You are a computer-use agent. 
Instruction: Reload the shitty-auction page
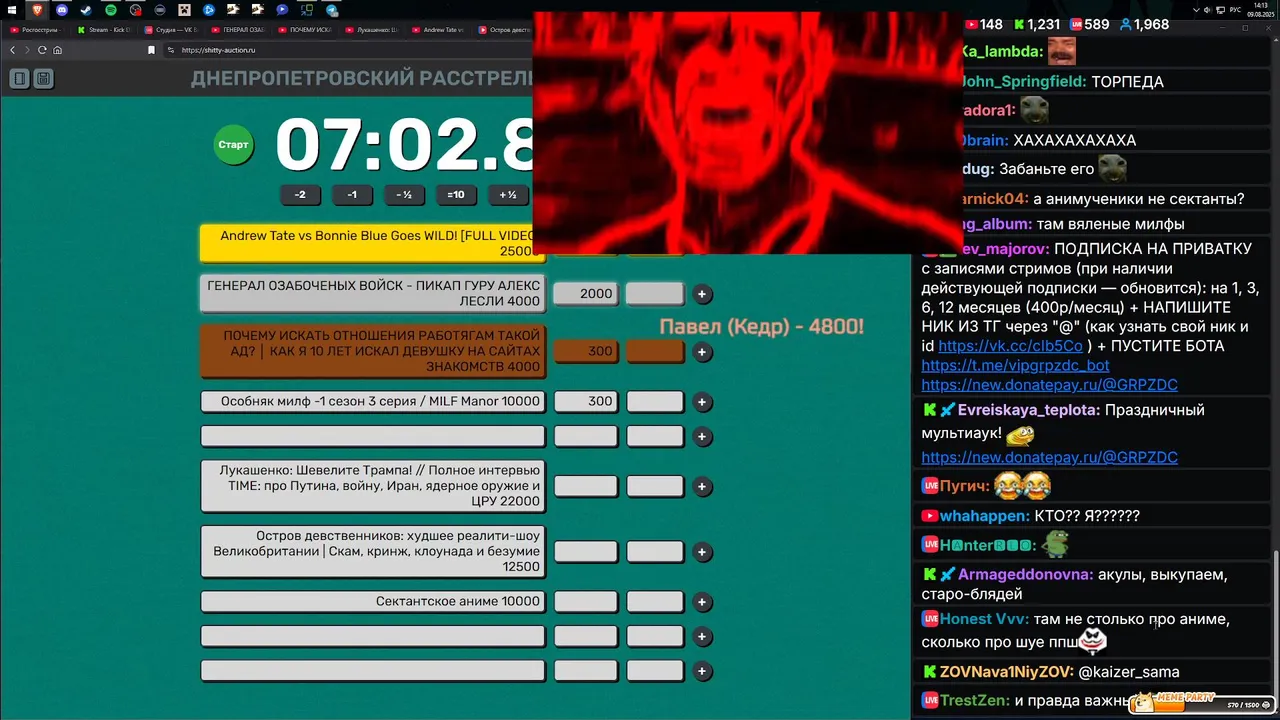pos(44,50)
